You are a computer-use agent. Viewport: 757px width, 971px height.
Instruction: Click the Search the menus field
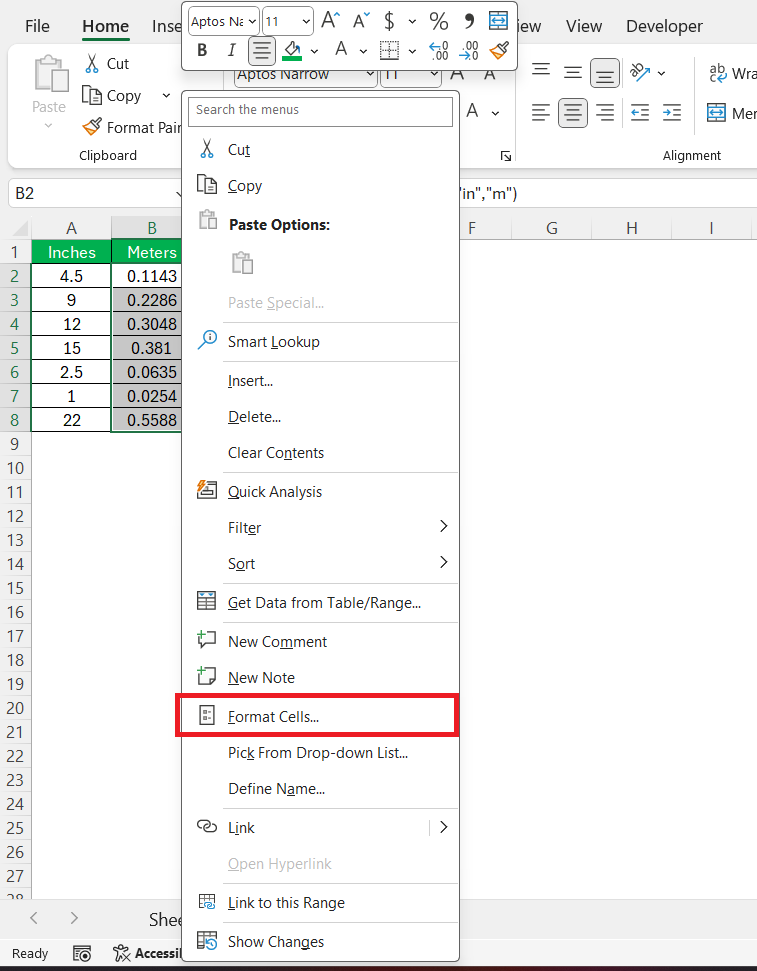(320, 110)
